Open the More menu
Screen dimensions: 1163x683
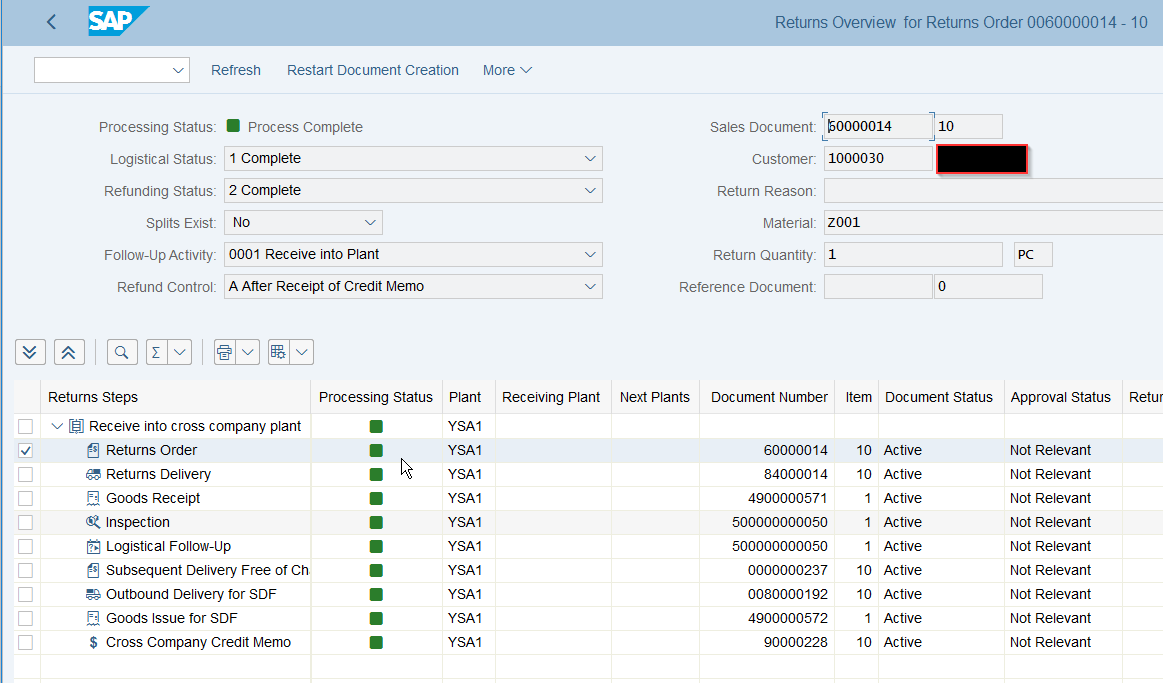coord(505,70)
